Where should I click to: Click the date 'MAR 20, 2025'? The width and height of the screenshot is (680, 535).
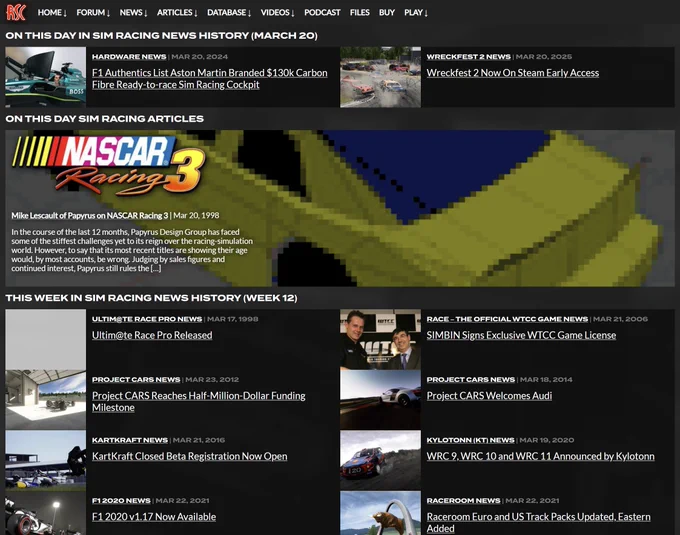(544, 57)
